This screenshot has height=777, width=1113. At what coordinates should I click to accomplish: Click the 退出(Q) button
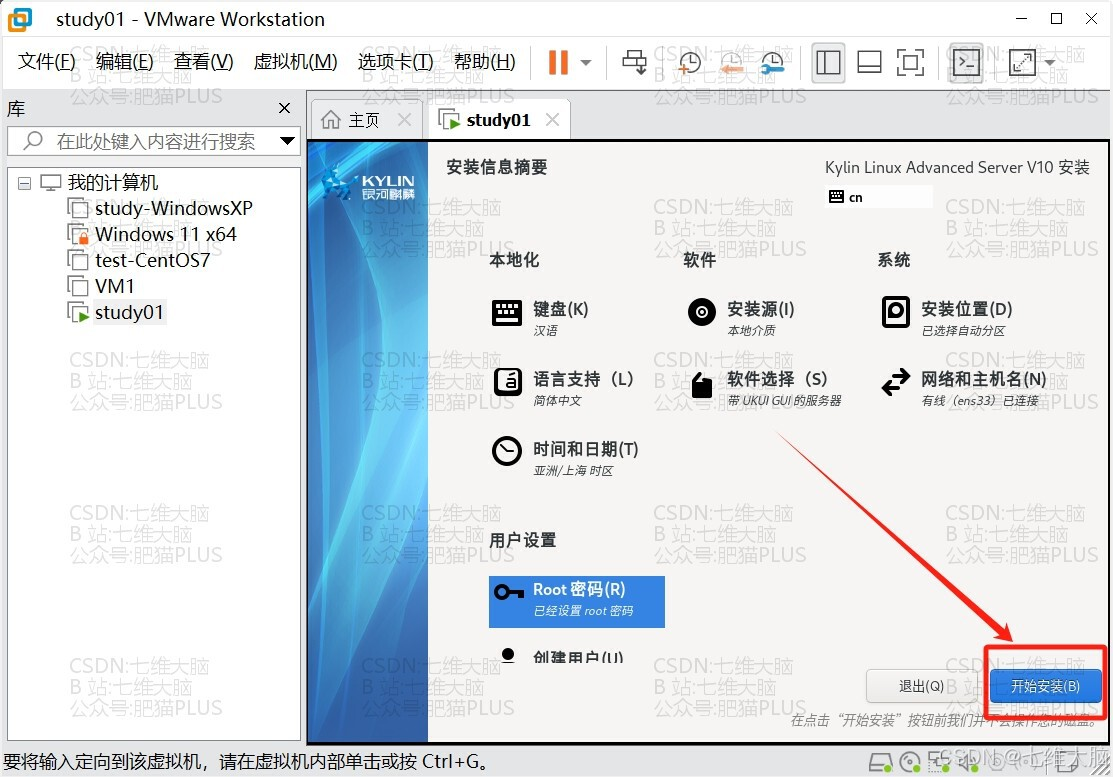921,686
